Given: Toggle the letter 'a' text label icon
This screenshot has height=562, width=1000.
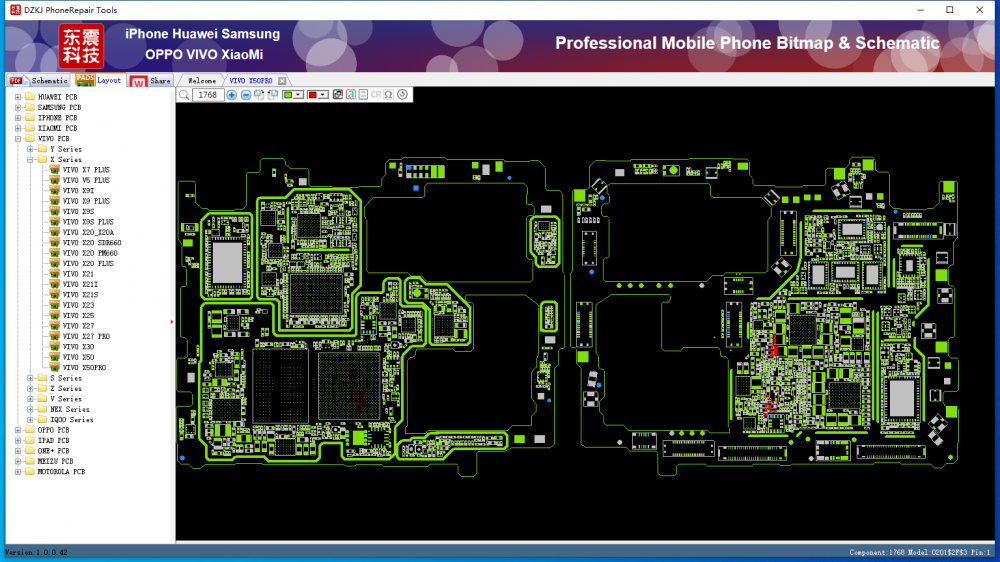Looking at the screenshot, I should click(x=351, y=95).
